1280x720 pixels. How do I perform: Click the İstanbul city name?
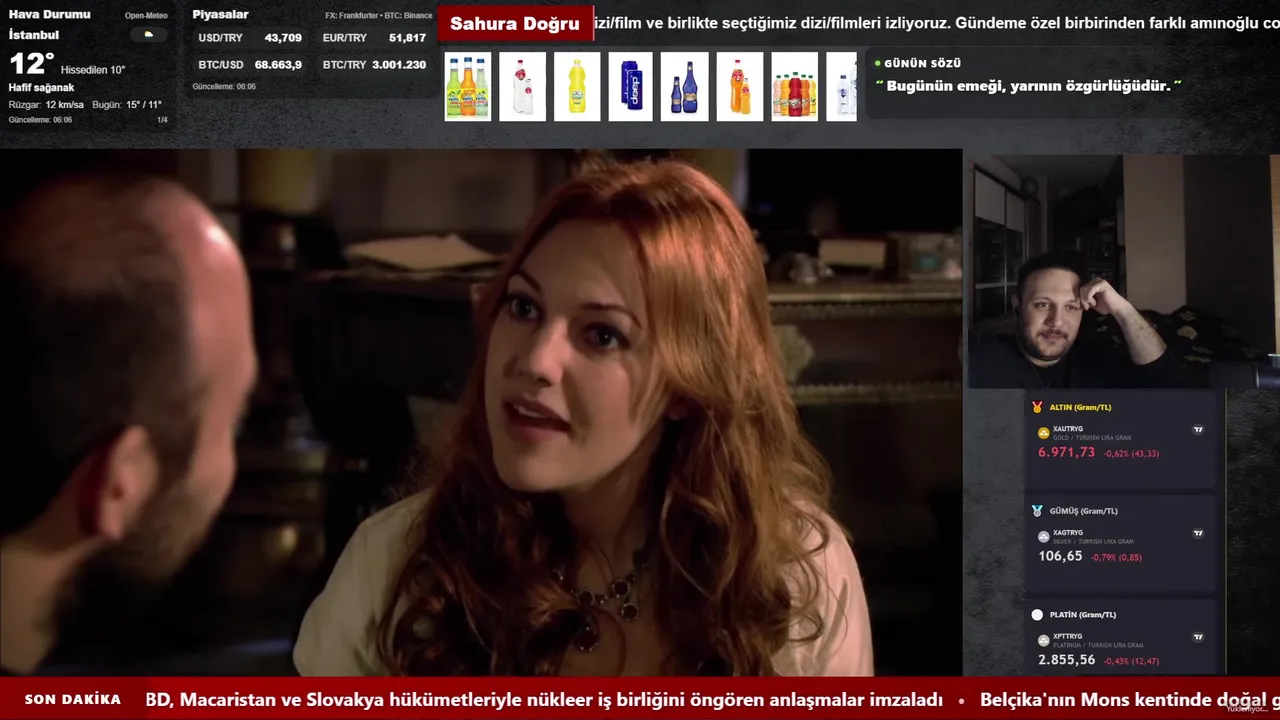pyautogui.click(x=34, y=34)
